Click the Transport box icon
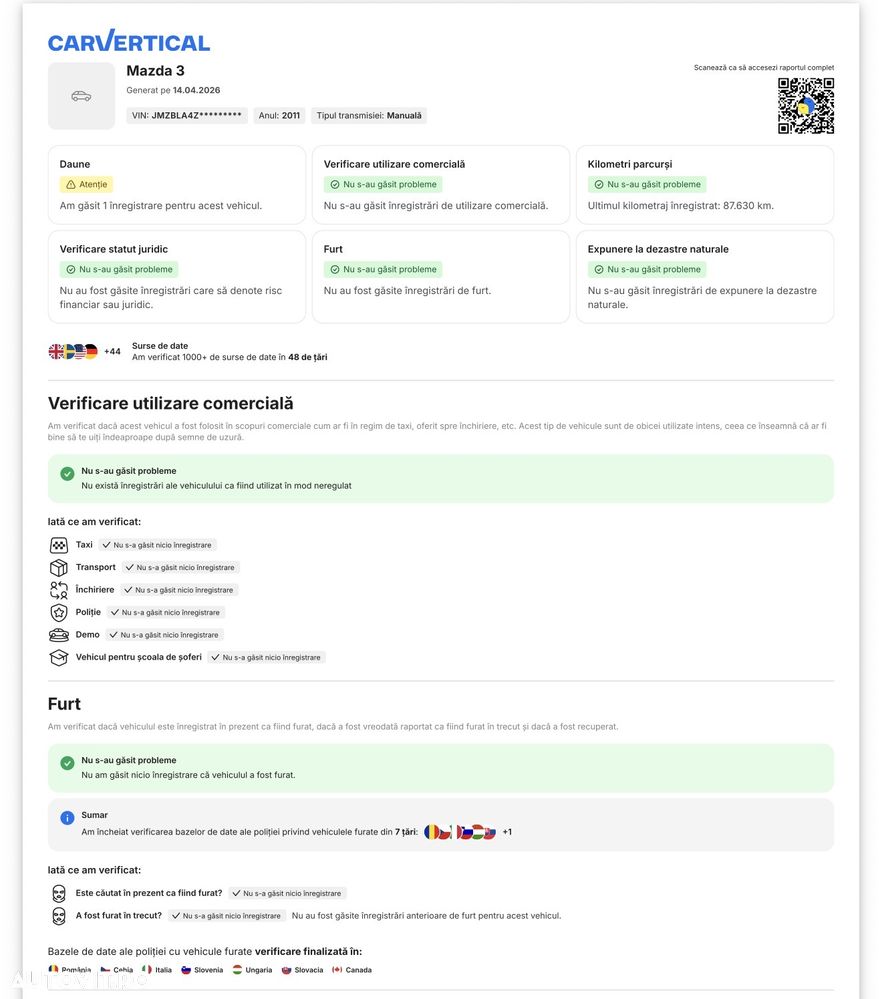 coord(59,568)
